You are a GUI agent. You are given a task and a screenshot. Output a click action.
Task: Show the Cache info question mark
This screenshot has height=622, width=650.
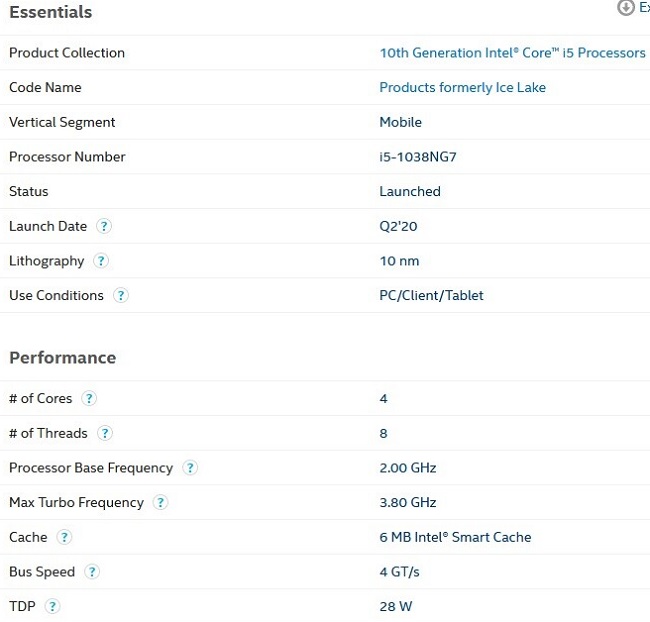pos(65,538)
